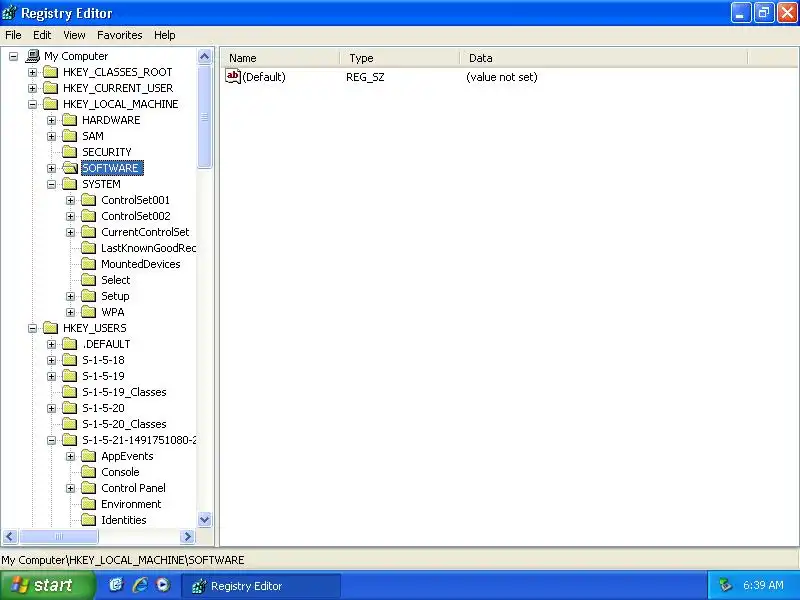
Task: Select the Setup key label
Action: pos(115,296)
